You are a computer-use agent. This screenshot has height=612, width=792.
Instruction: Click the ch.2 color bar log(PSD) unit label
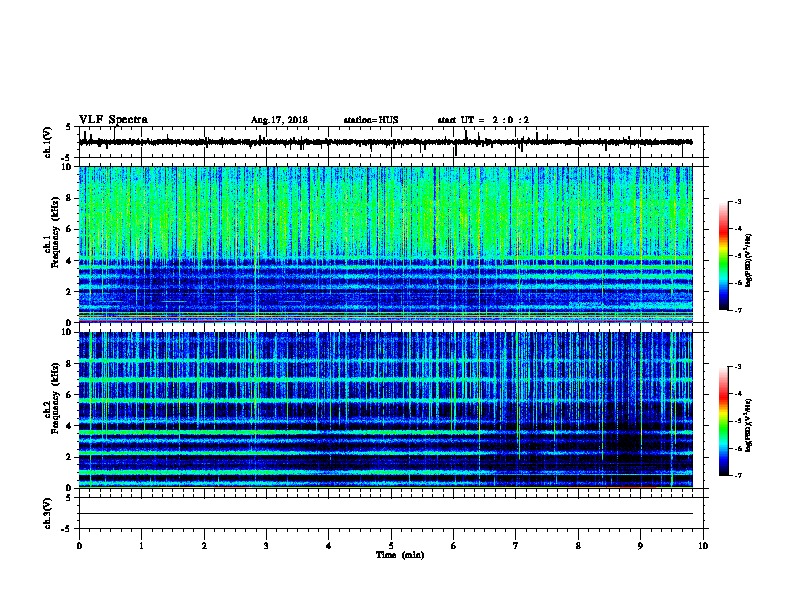749,425
